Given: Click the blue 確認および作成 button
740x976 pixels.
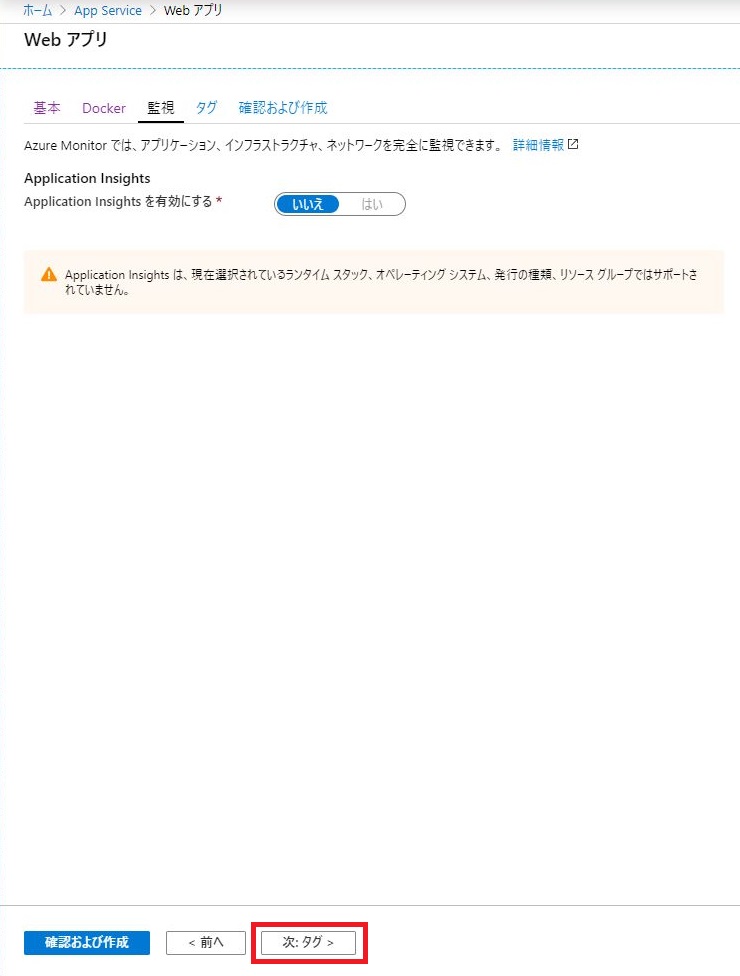Looking at the screenshot, I should [87, 942].
